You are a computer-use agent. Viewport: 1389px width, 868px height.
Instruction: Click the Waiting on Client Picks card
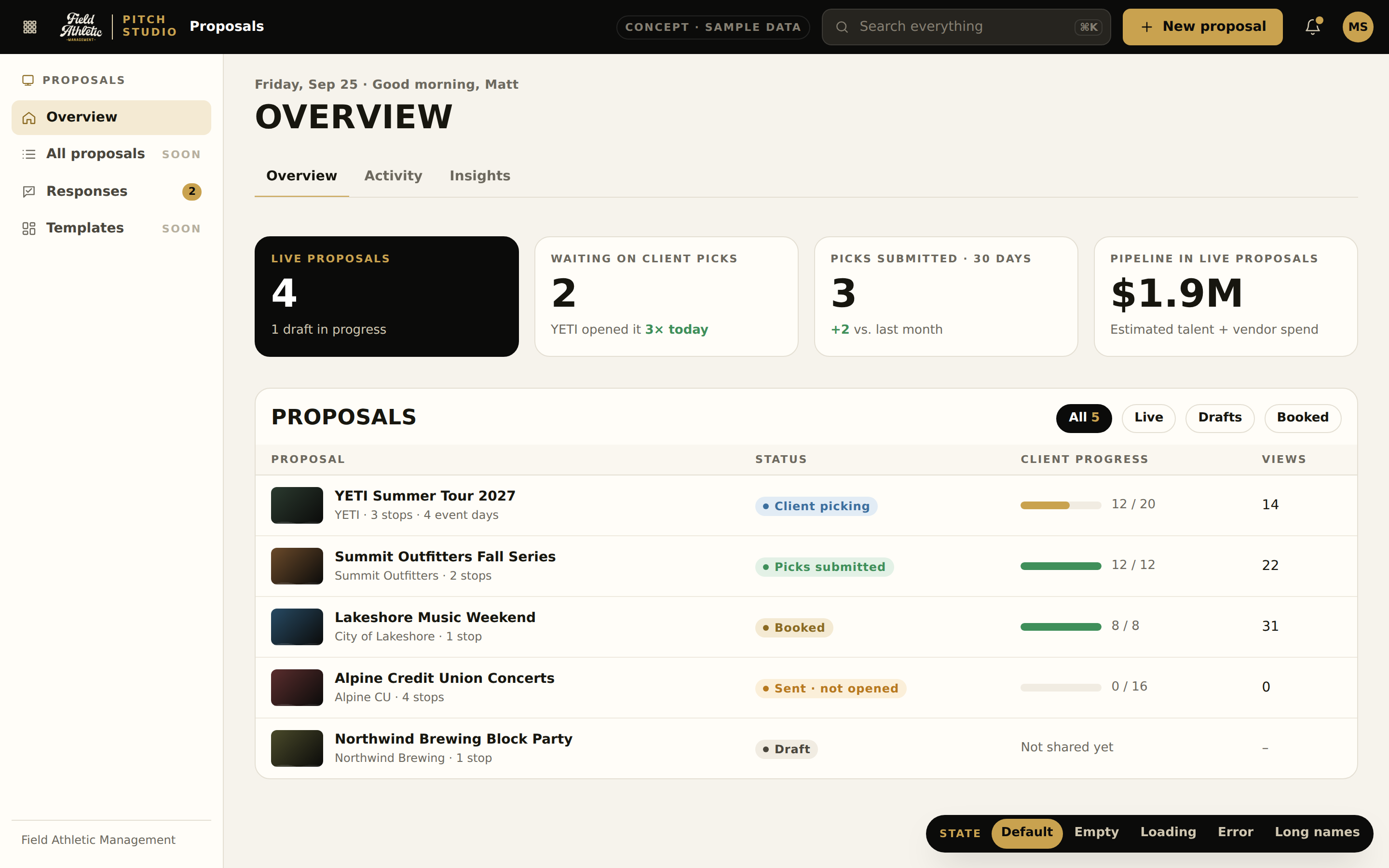coord(667,297)
